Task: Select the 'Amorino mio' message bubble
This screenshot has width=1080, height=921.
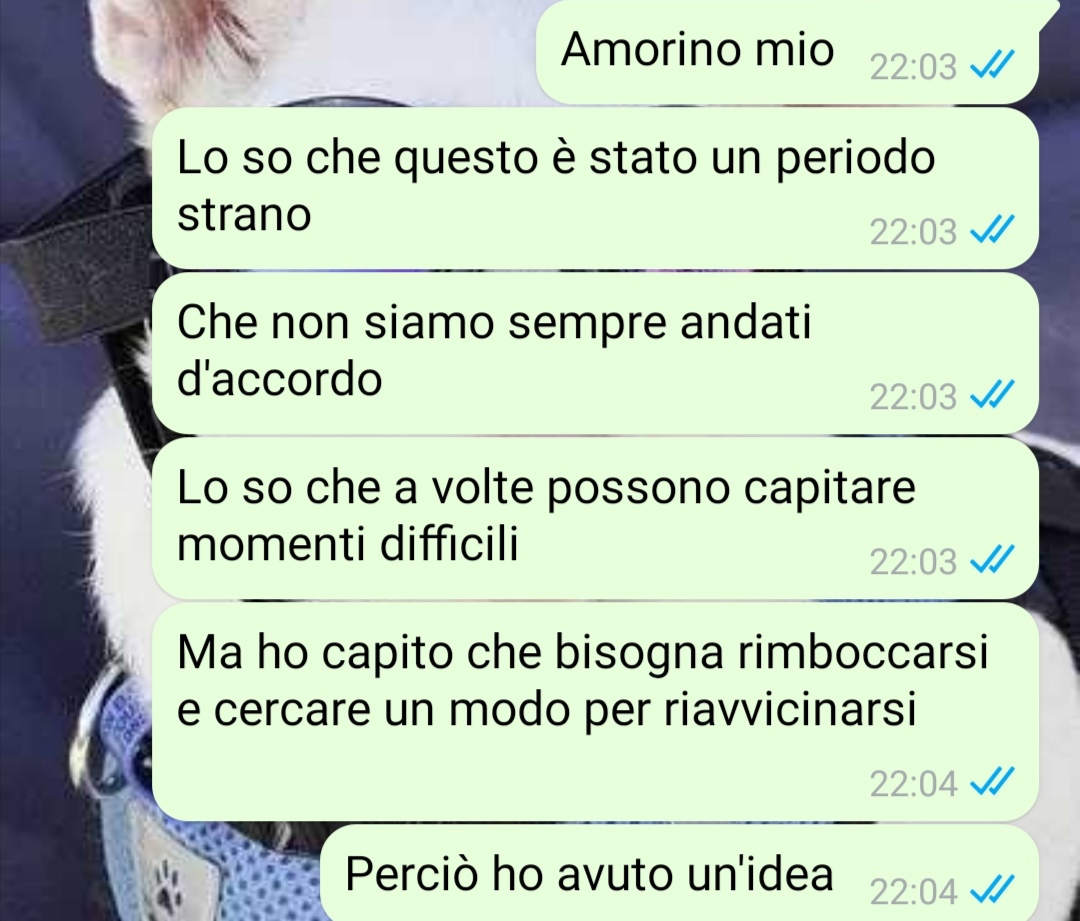Action: [787, 52]
